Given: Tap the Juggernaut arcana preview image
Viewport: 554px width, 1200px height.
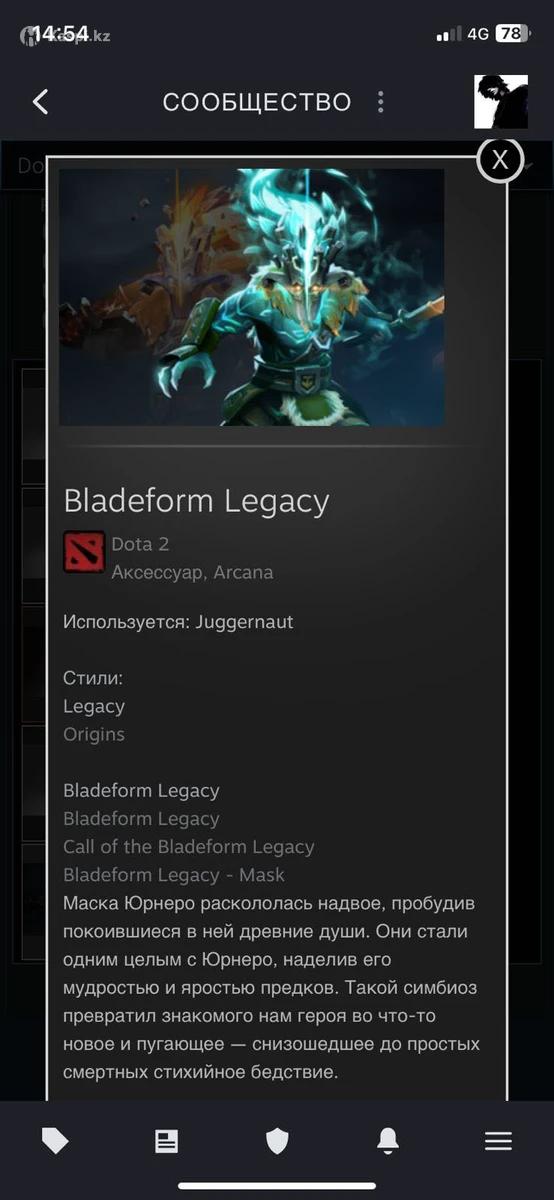Looking at the screenshot, I should coord(252,297).
